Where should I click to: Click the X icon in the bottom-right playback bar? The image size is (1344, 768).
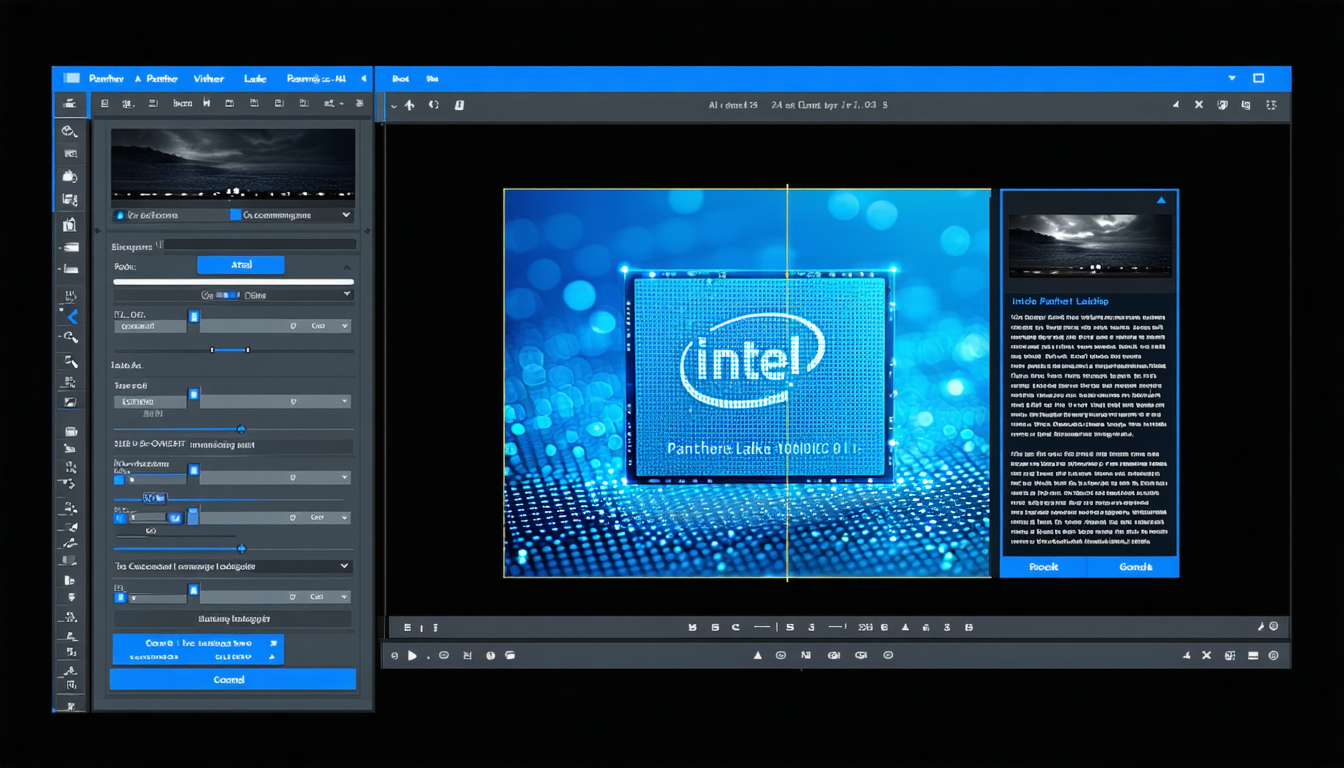[1206, 656]
